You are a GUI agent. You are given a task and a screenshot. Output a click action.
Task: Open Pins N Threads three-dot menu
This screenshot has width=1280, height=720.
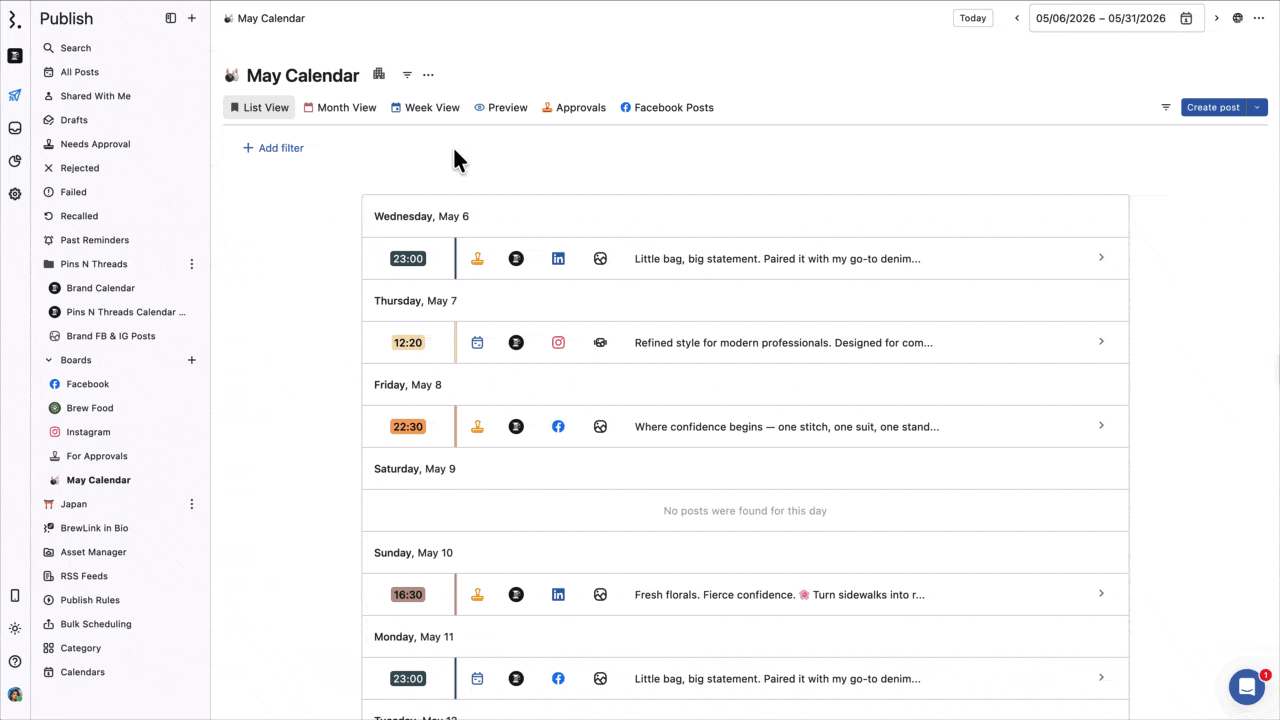click(192, 264)
